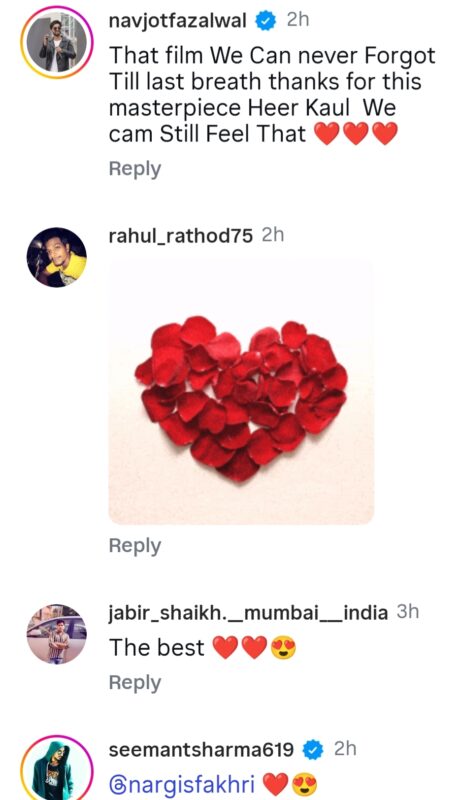461x800 pixels.
Task: Open navjotfazalwal's profile picture
Action: coord(57,43)
